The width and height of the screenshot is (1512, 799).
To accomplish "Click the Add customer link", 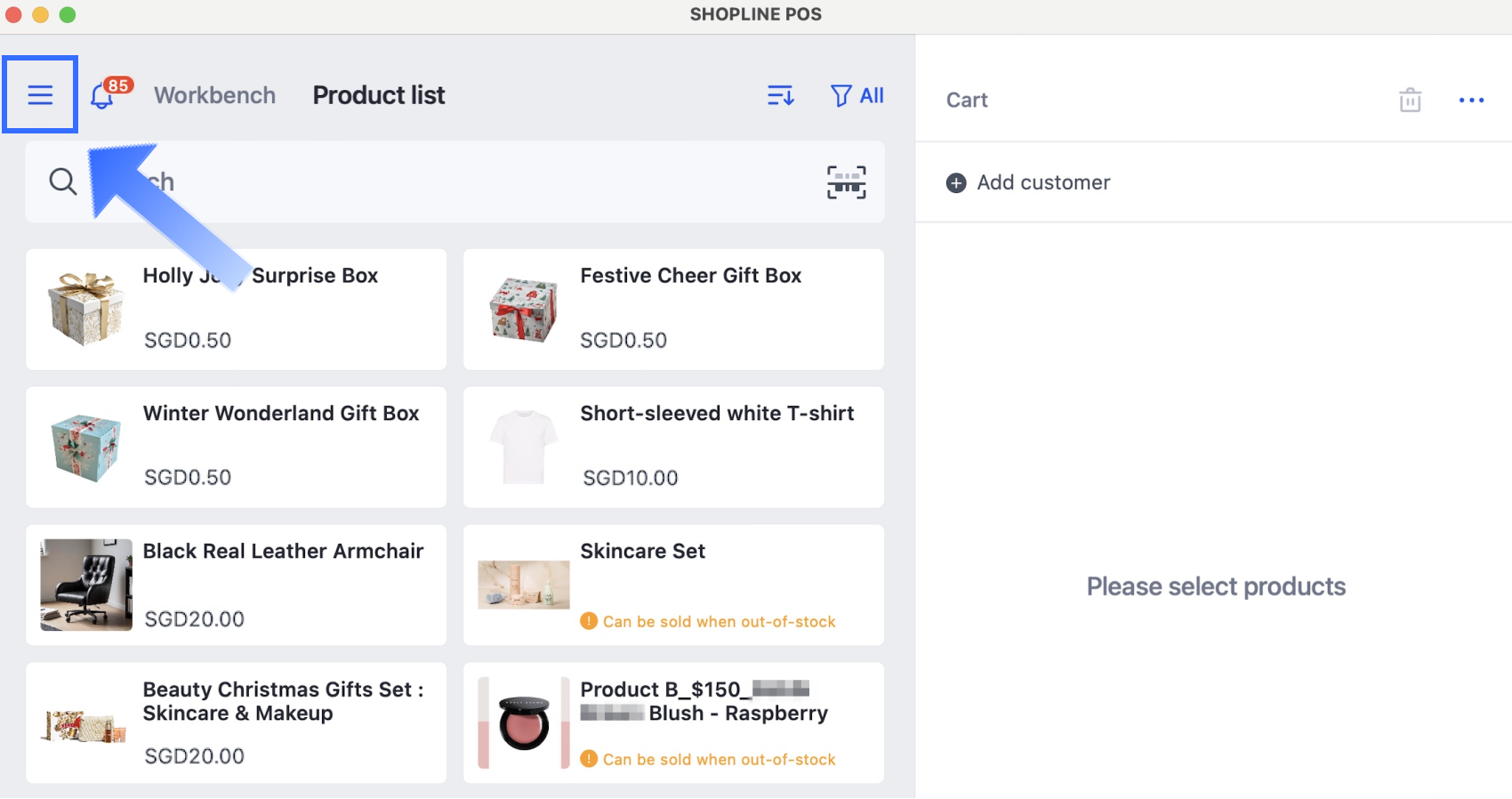I will click(x=1043, y=182).
